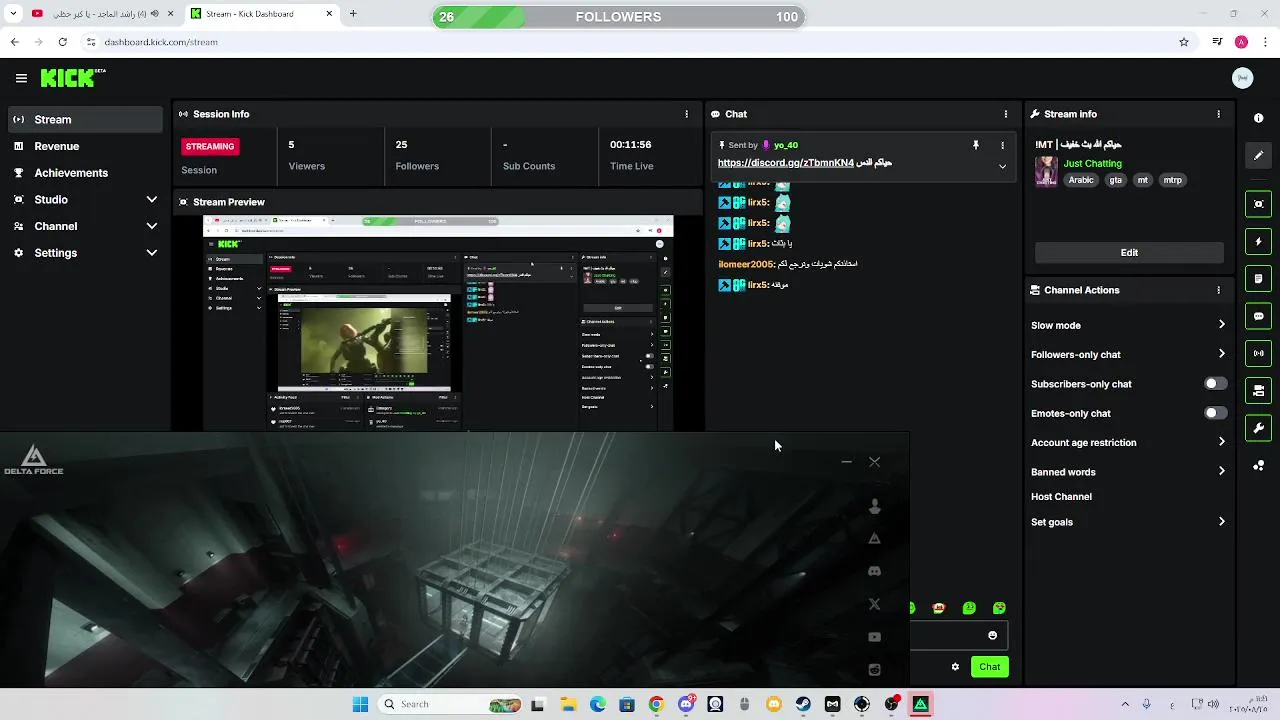Unpin the pinned chat message
This screenshot has height=720, width=1280.
coord(976,145)
